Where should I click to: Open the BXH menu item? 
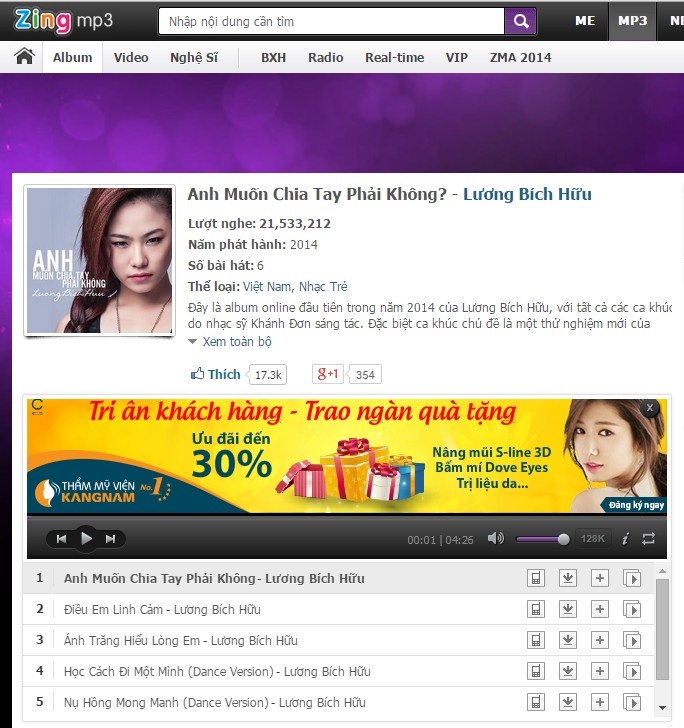tap(273, 57)
